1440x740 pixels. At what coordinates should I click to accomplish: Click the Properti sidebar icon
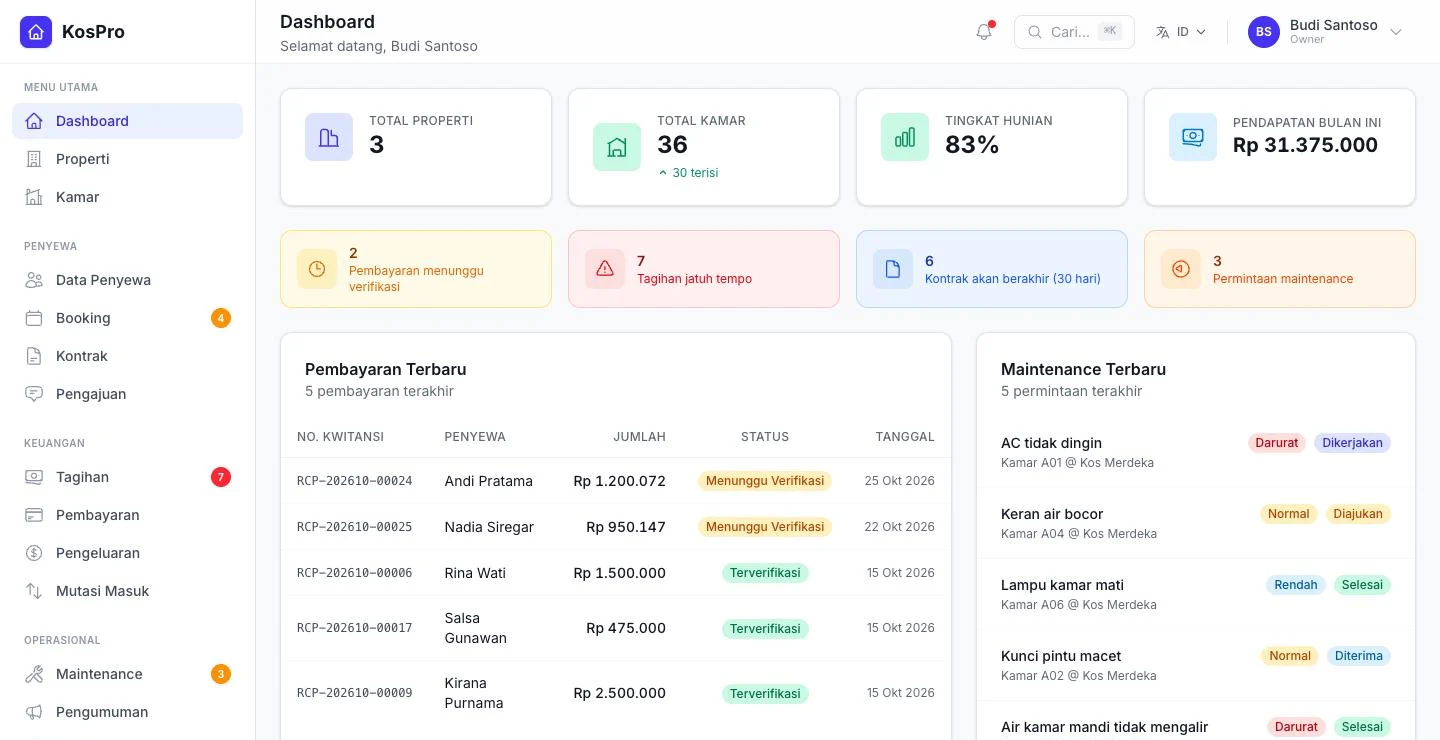click(x=34, y=159)
